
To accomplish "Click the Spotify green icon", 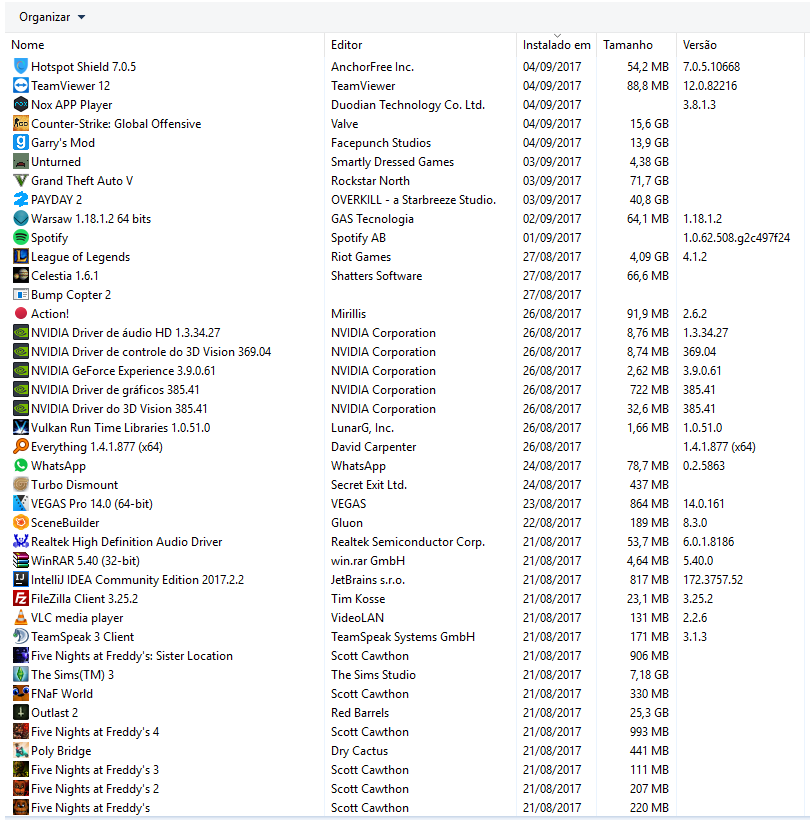I will point(20,237).
